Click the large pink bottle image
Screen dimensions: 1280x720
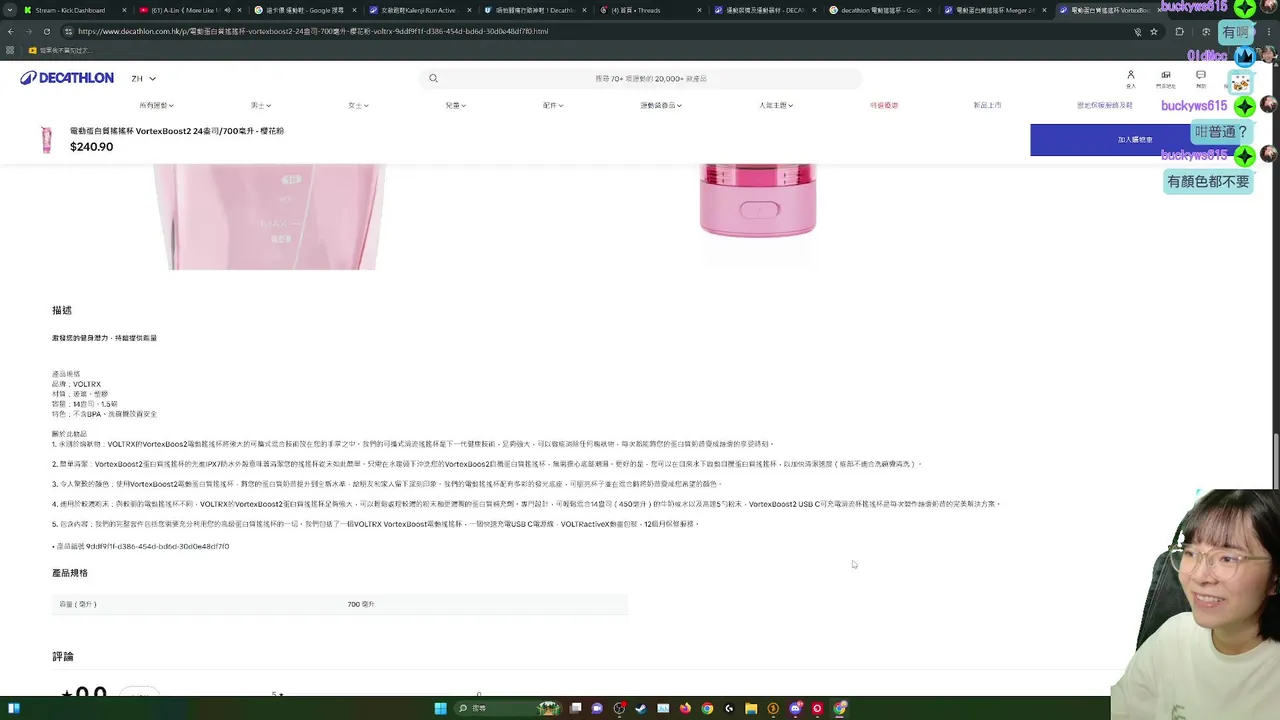270,217
